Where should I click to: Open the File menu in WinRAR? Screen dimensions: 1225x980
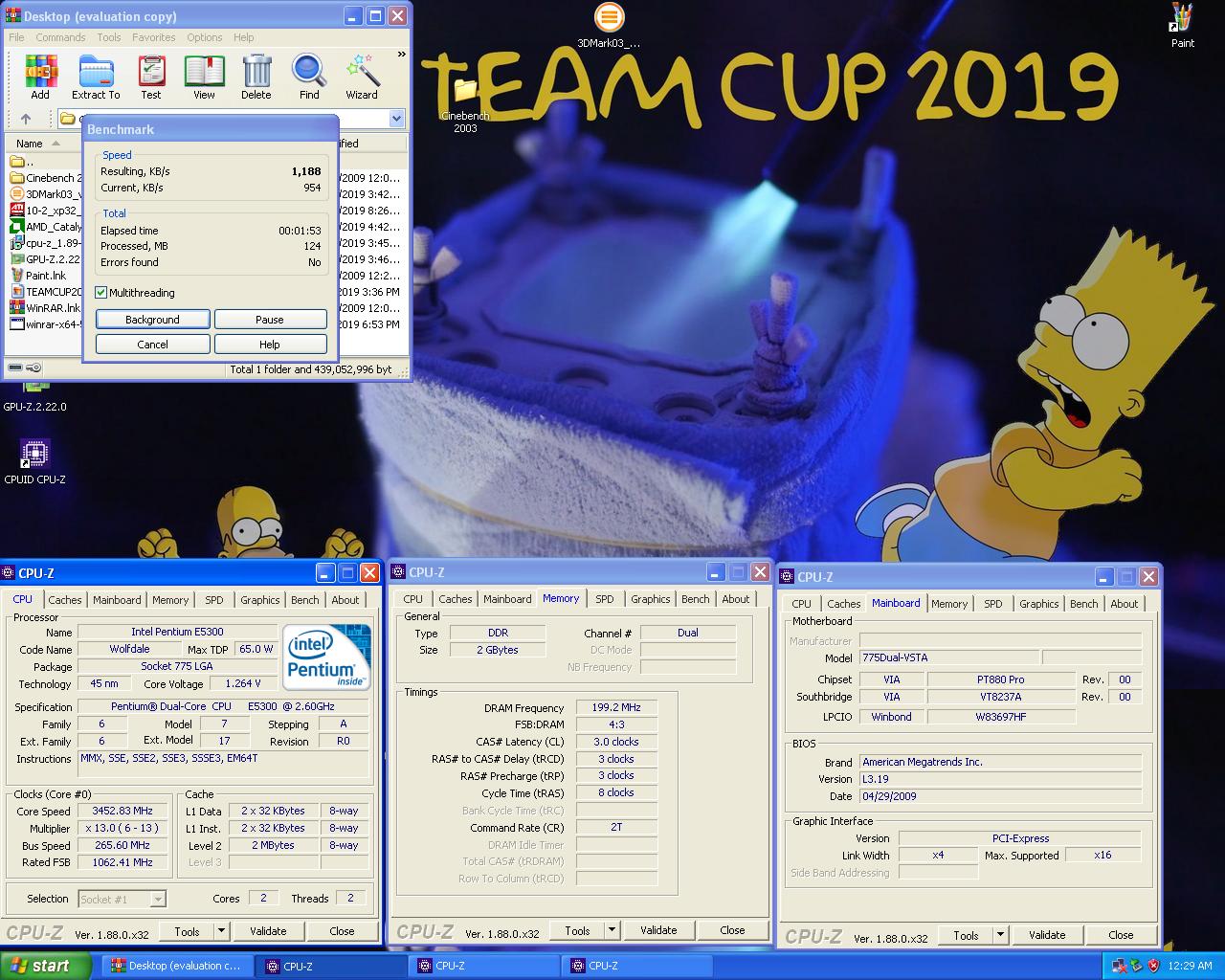tap(16, 37)
